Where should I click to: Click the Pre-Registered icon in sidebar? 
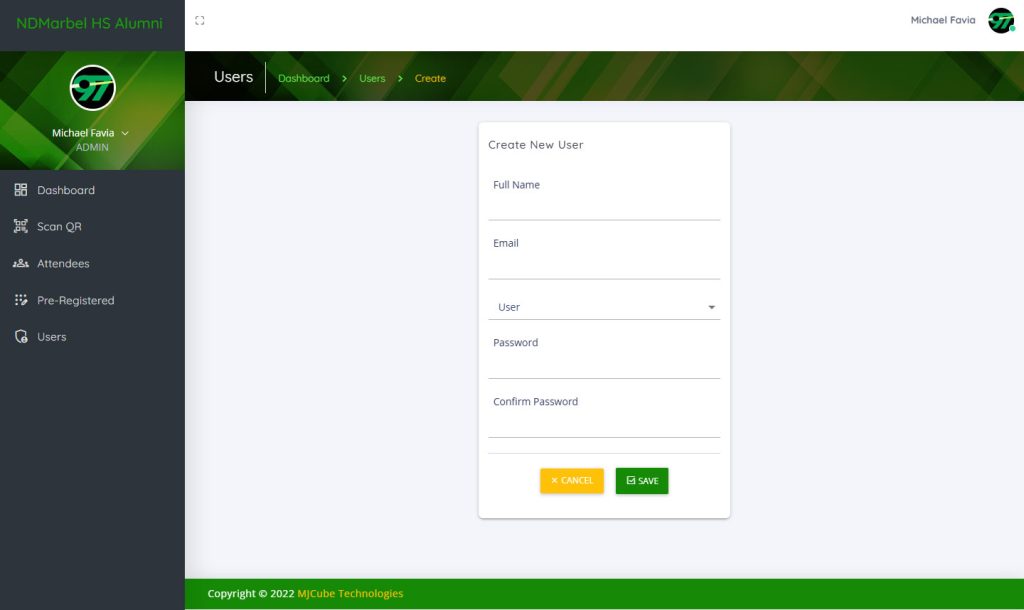[x=20, y=300]
